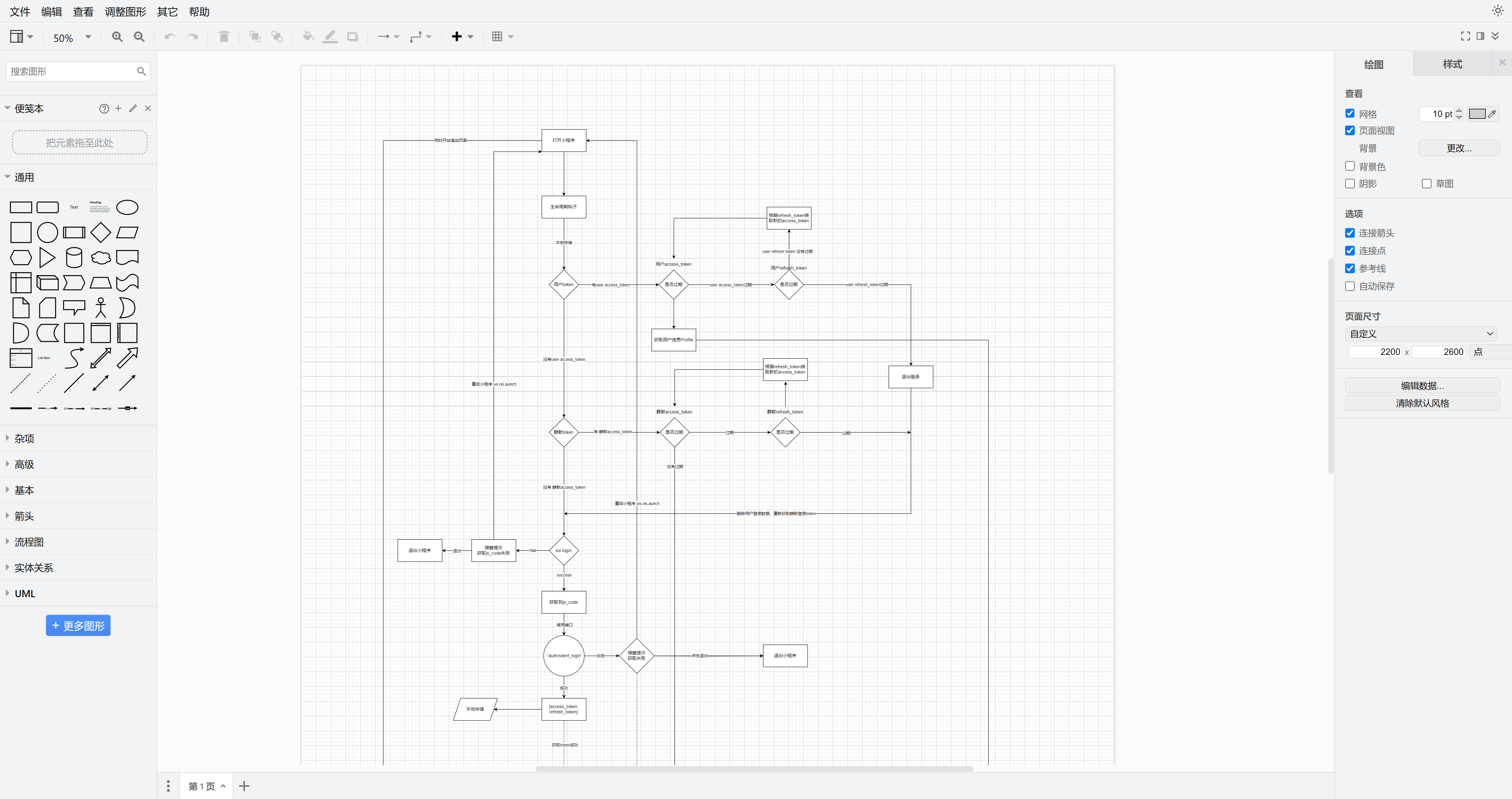Pick the actor stick-figure shape

[x=101, y=307]
